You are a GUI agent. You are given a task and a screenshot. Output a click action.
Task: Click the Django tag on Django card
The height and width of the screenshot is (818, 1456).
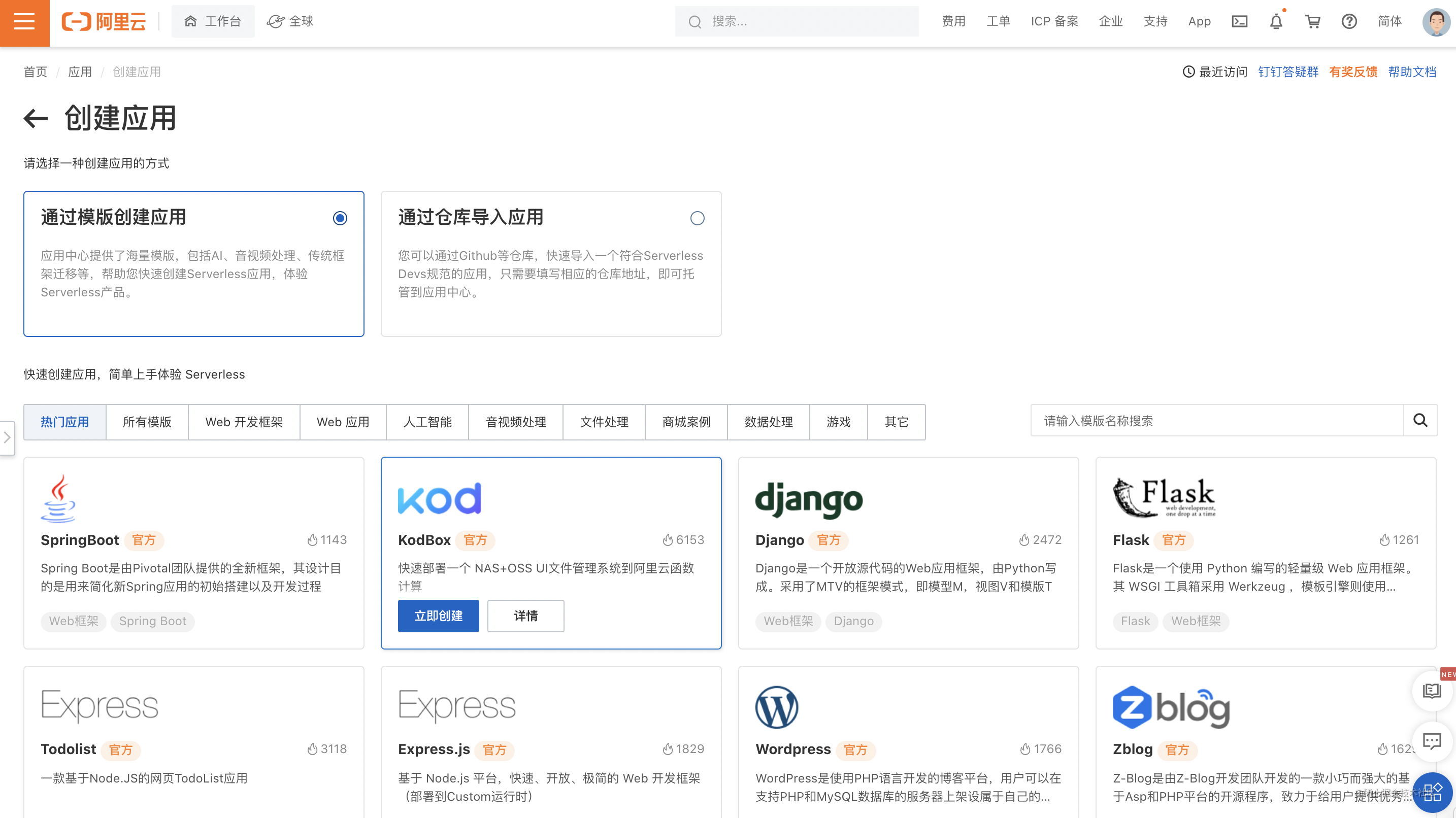pos(853,622)
